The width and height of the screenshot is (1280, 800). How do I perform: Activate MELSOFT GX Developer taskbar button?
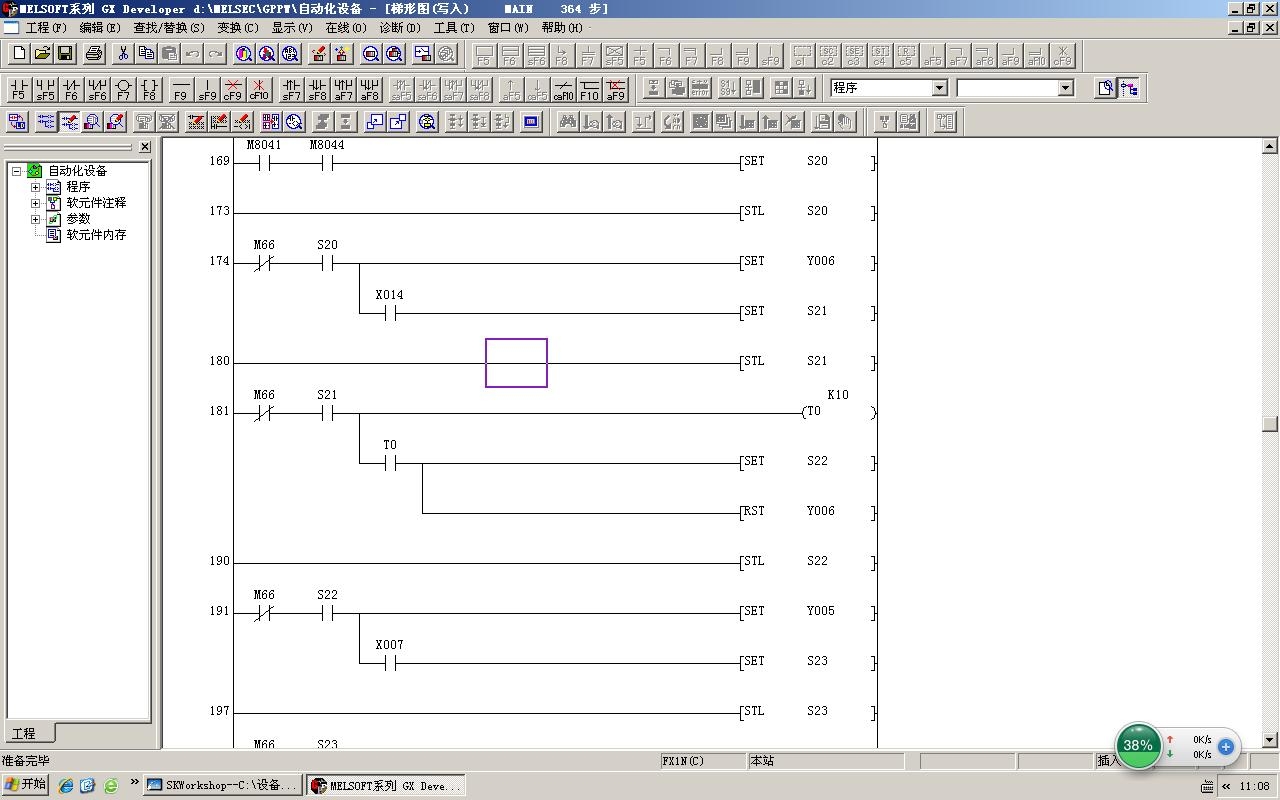click(386, 785)
